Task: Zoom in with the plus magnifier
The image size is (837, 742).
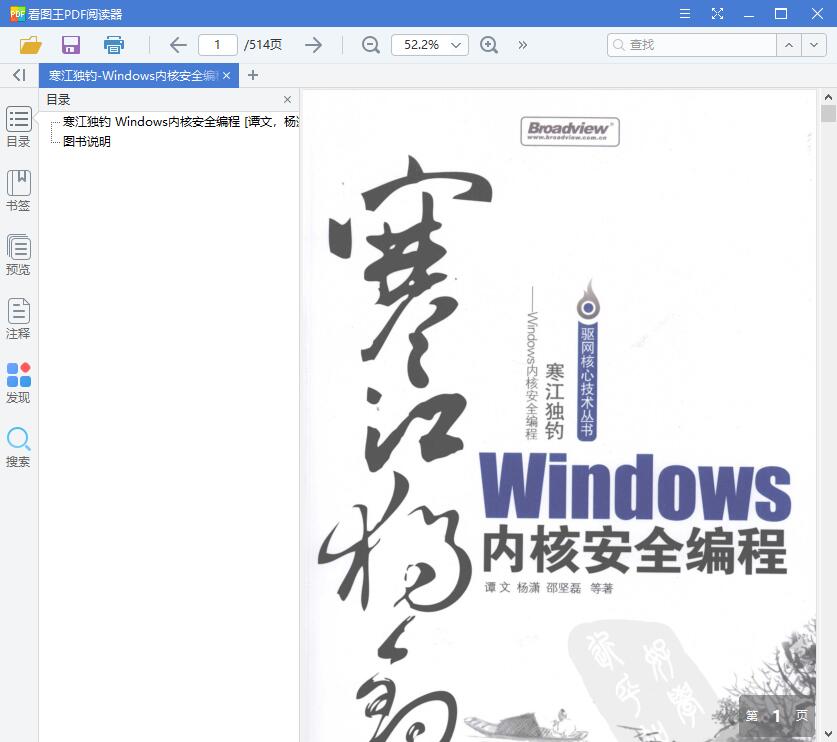Action: point(489,45)
